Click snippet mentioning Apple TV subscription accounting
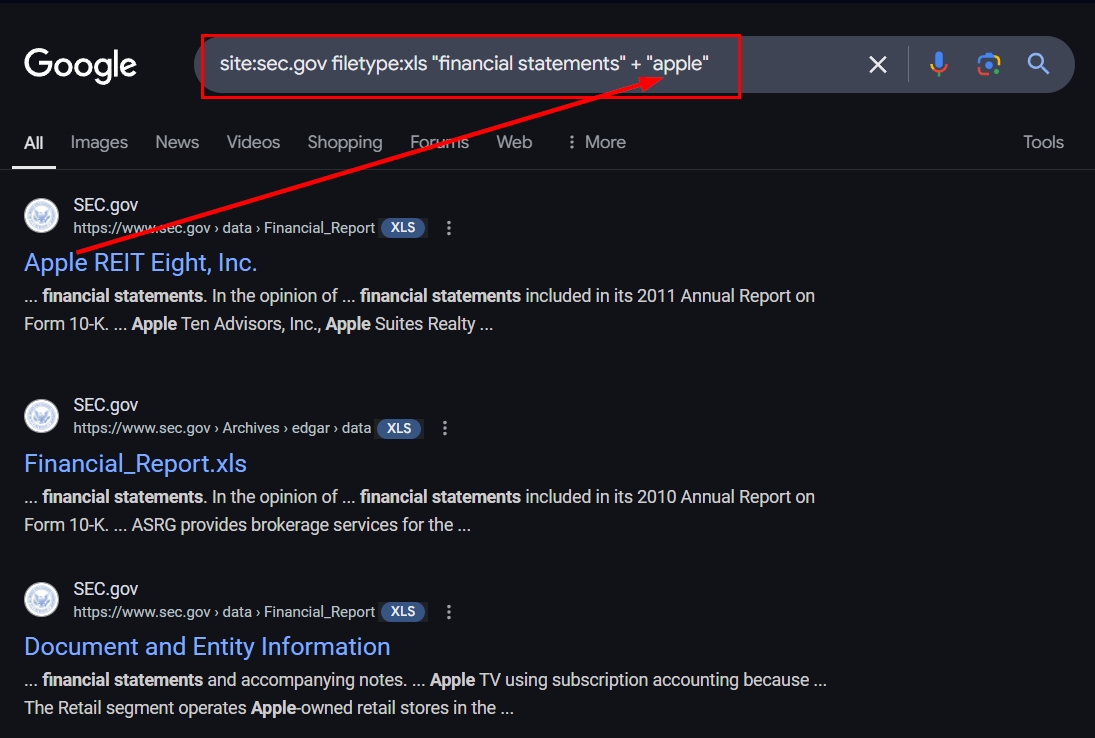 tap(425, 694)
